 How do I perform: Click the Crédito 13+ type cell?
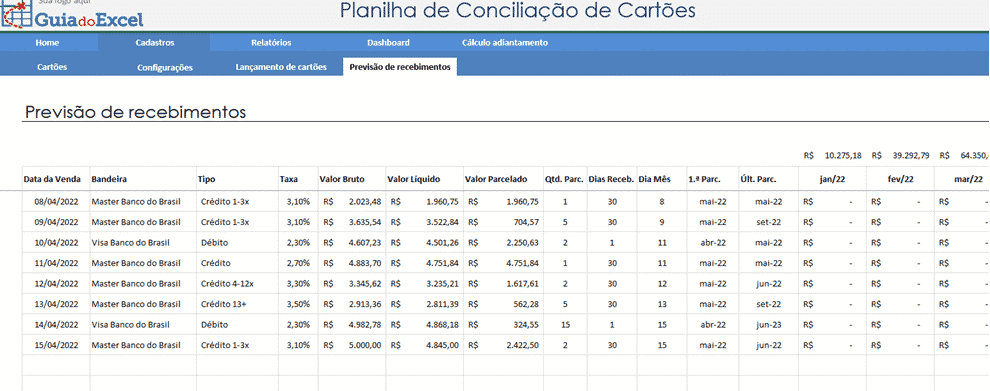click(x=237, y=304)
